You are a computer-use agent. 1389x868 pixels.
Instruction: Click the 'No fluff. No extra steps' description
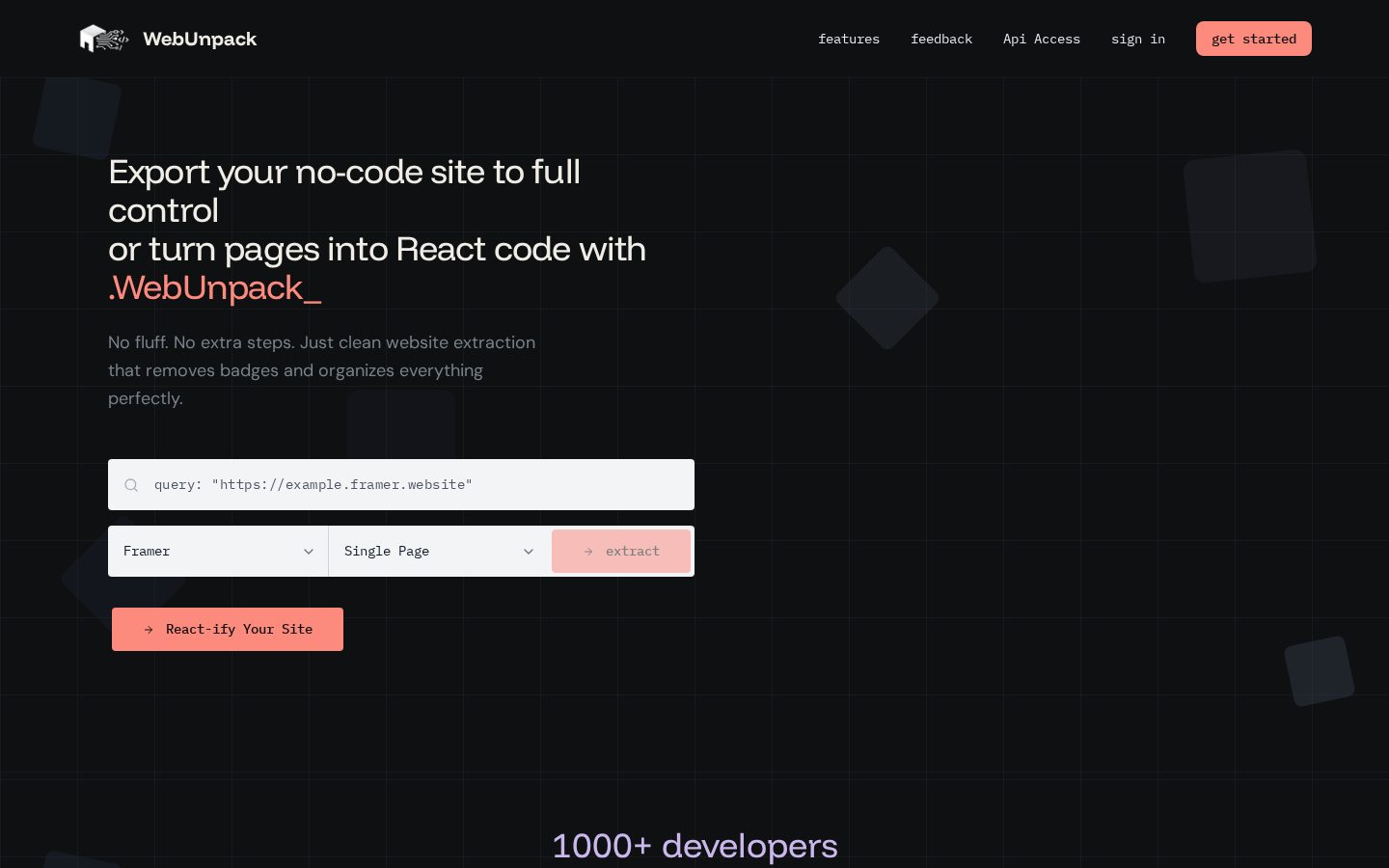tap(321, 370)
